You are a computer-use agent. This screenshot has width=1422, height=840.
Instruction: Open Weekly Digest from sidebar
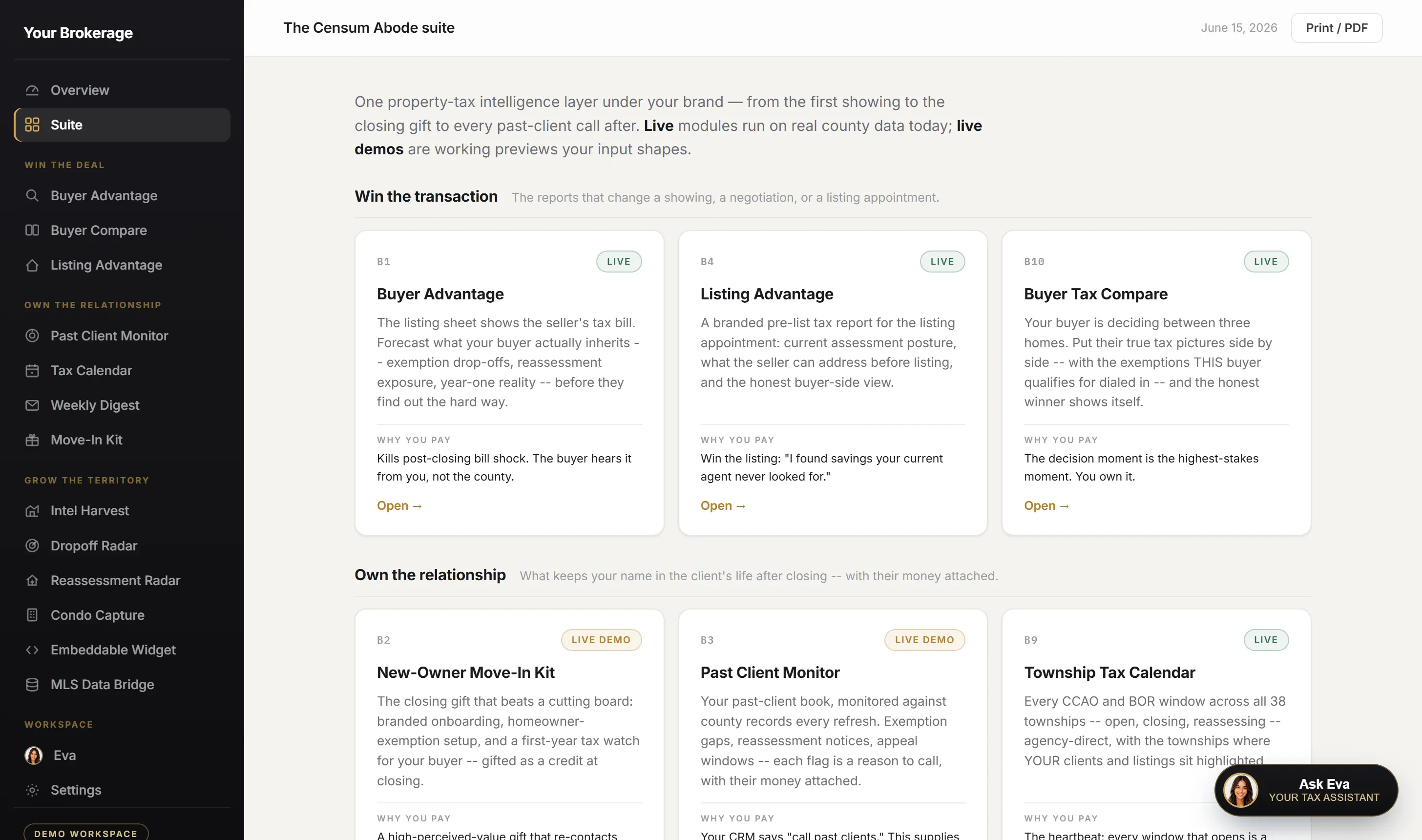122,405
